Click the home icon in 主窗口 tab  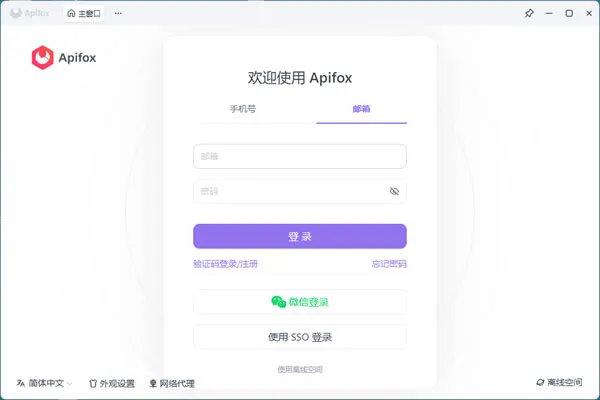71,13
